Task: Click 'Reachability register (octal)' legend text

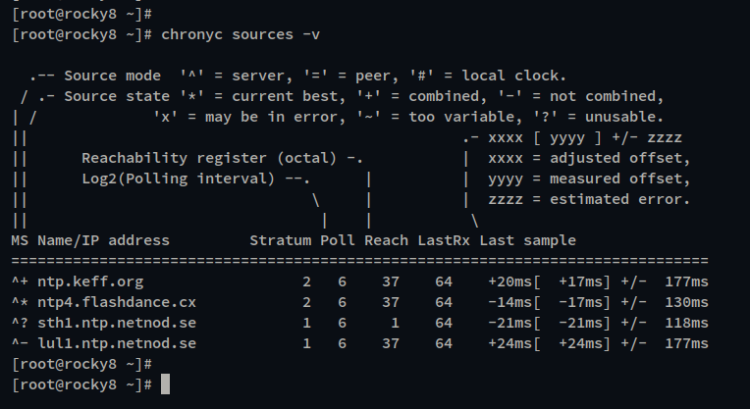Action: click(209, 158)
